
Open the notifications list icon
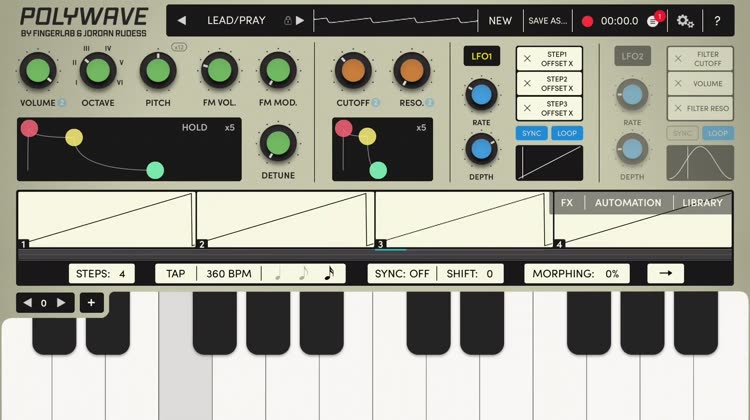click(x=652, y=21)
